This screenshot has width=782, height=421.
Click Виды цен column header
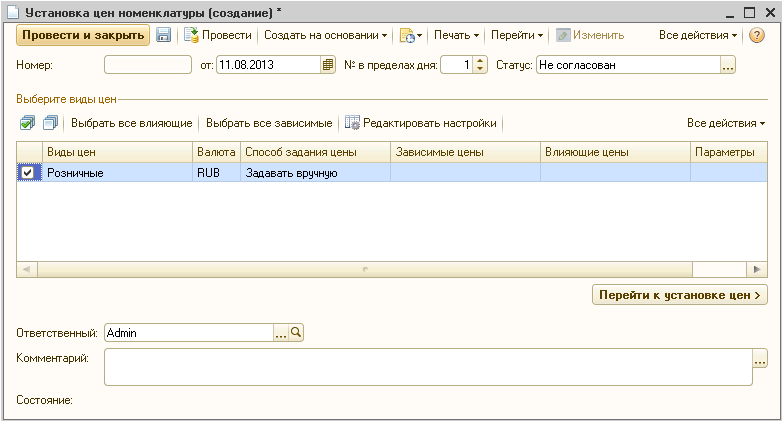pos(117,152)
